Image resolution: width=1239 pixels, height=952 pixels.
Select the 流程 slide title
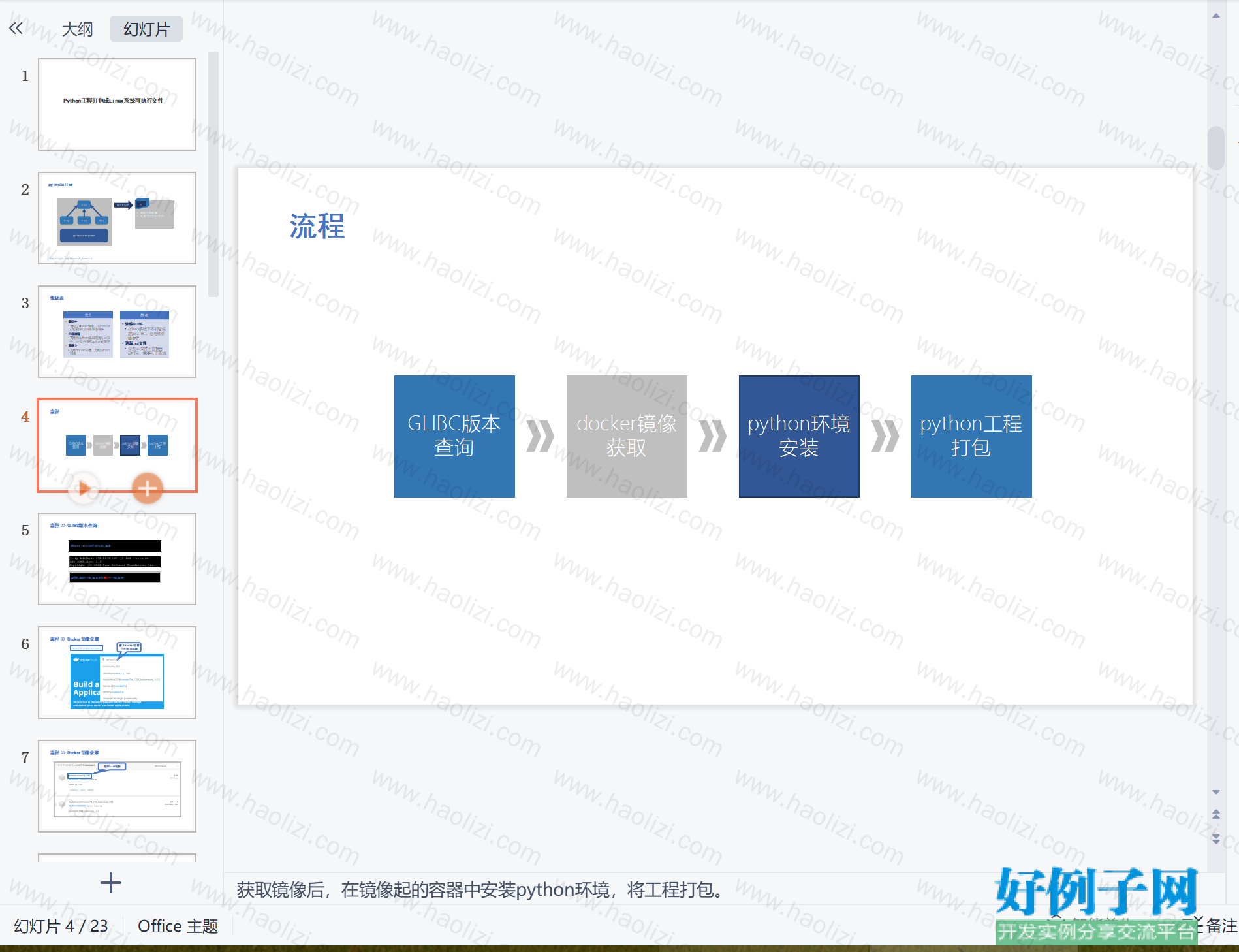(317, 227)
